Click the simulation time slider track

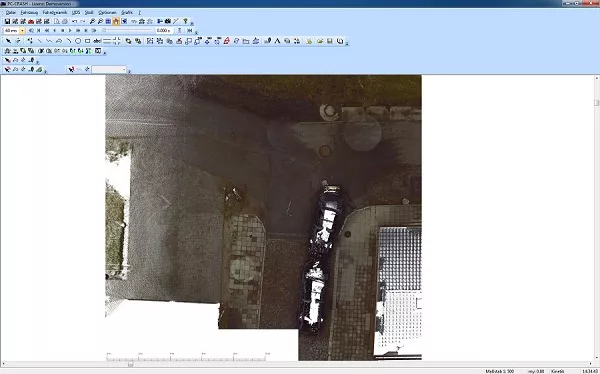(x=129, y=30)
